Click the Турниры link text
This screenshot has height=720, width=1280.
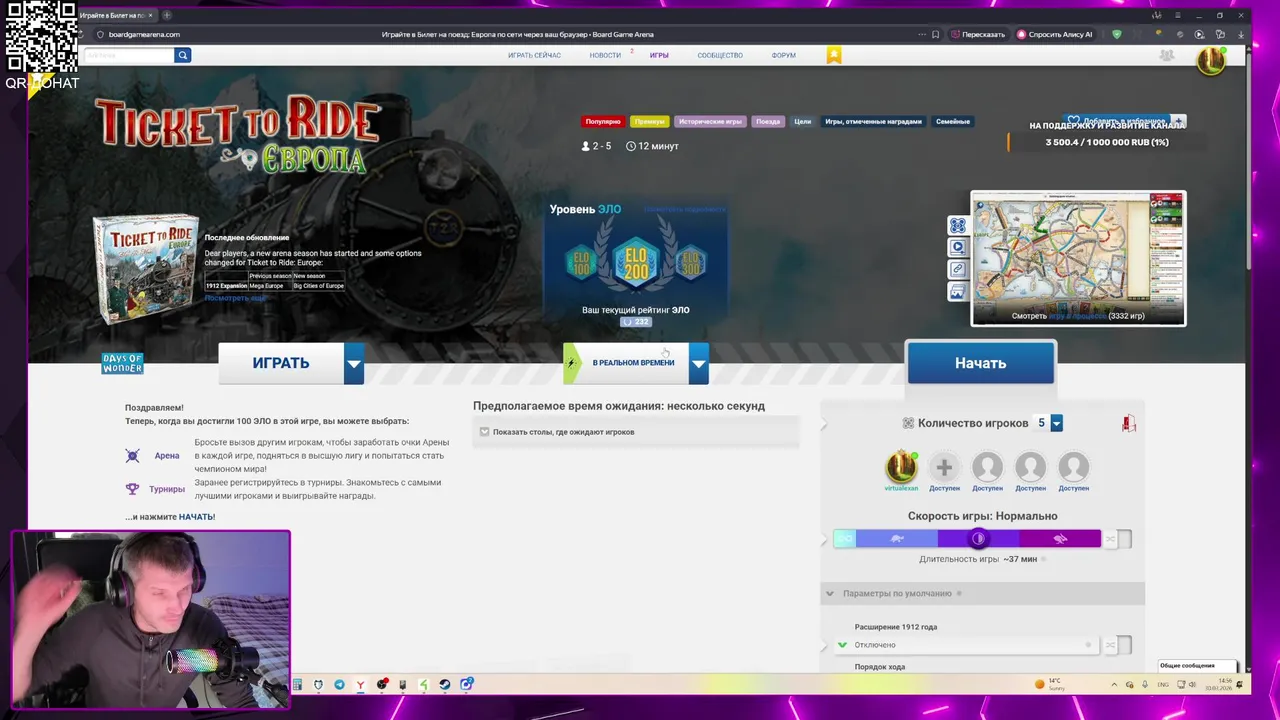click(167, 489)
